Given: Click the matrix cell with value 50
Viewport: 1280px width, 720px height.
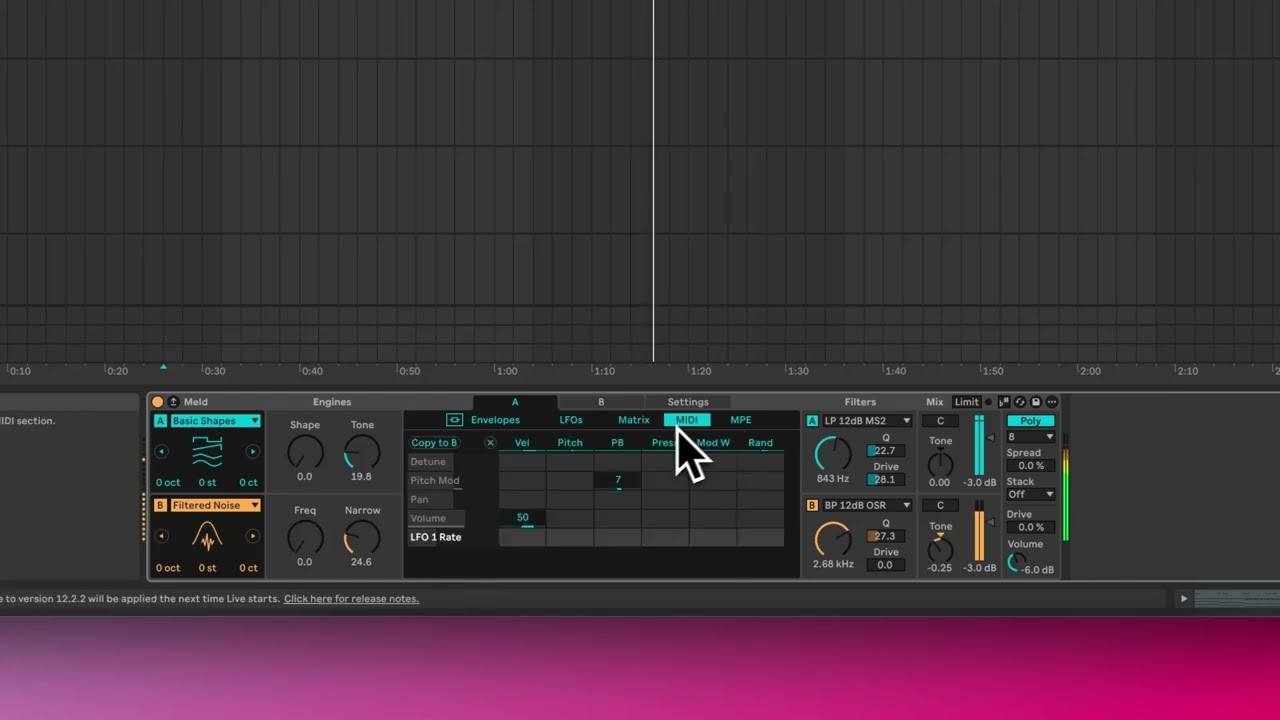Looking at the screenshot, I should pos(522,518).
